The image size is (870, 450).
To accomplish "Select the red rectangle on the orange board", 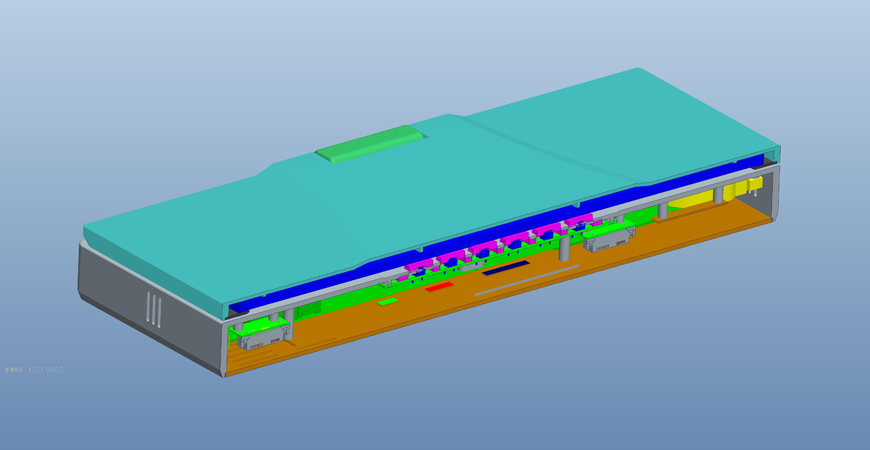I will point(439,286).
